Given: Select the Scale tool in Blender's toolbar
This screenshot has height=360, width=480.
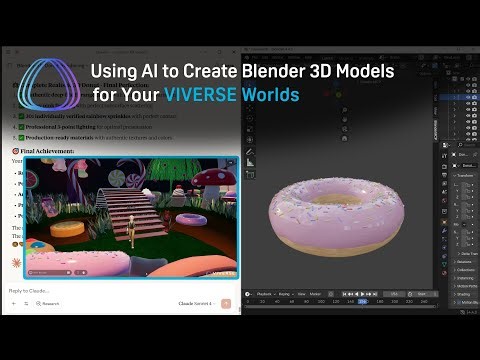Looking at the screenshot, I should click(250, 129).
